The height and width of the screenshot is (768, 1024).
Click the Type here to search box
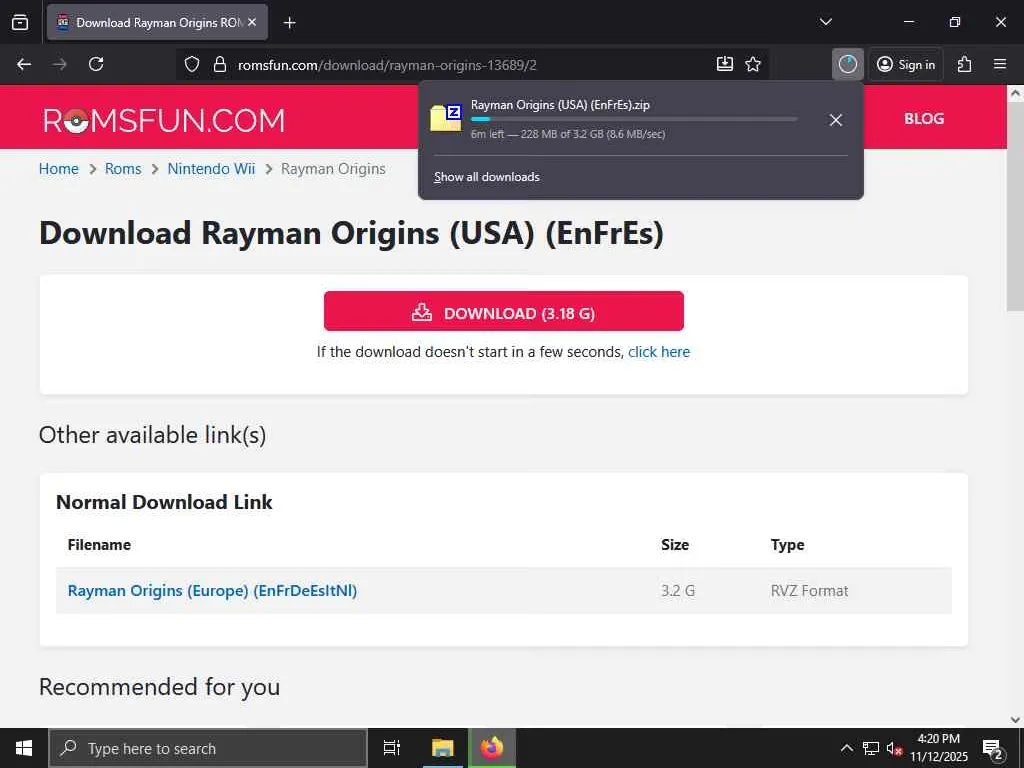pos(208,748)
